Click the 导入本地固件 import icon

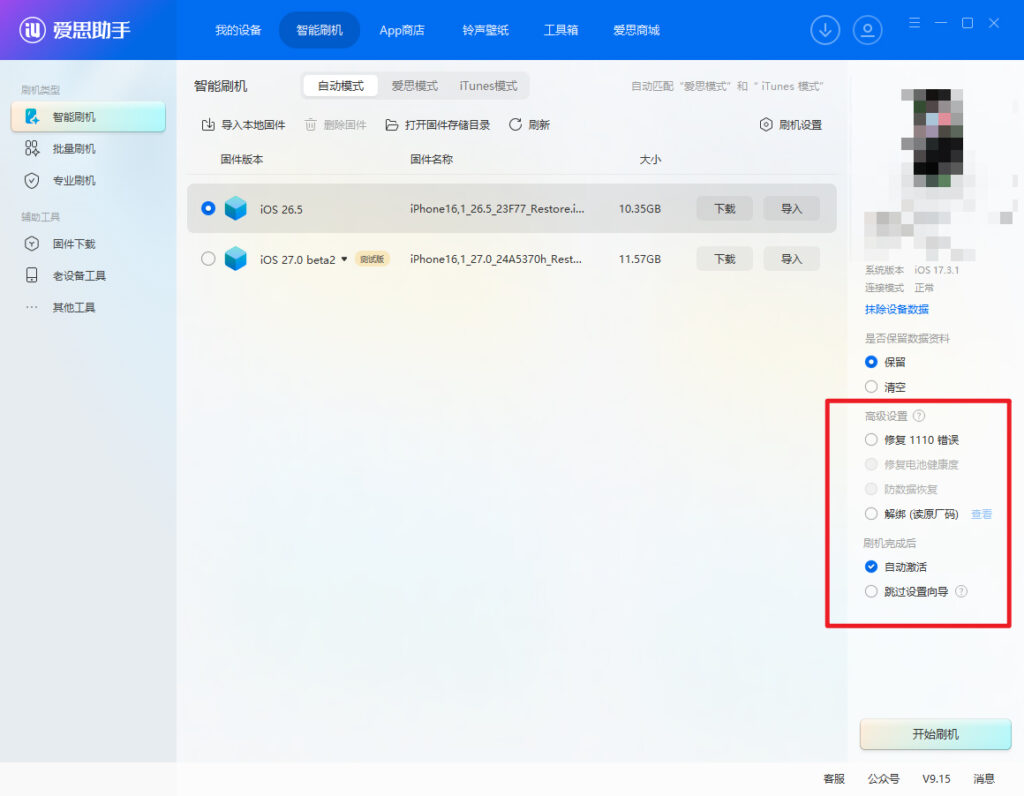pyautogui.click(x=208, y=125)
